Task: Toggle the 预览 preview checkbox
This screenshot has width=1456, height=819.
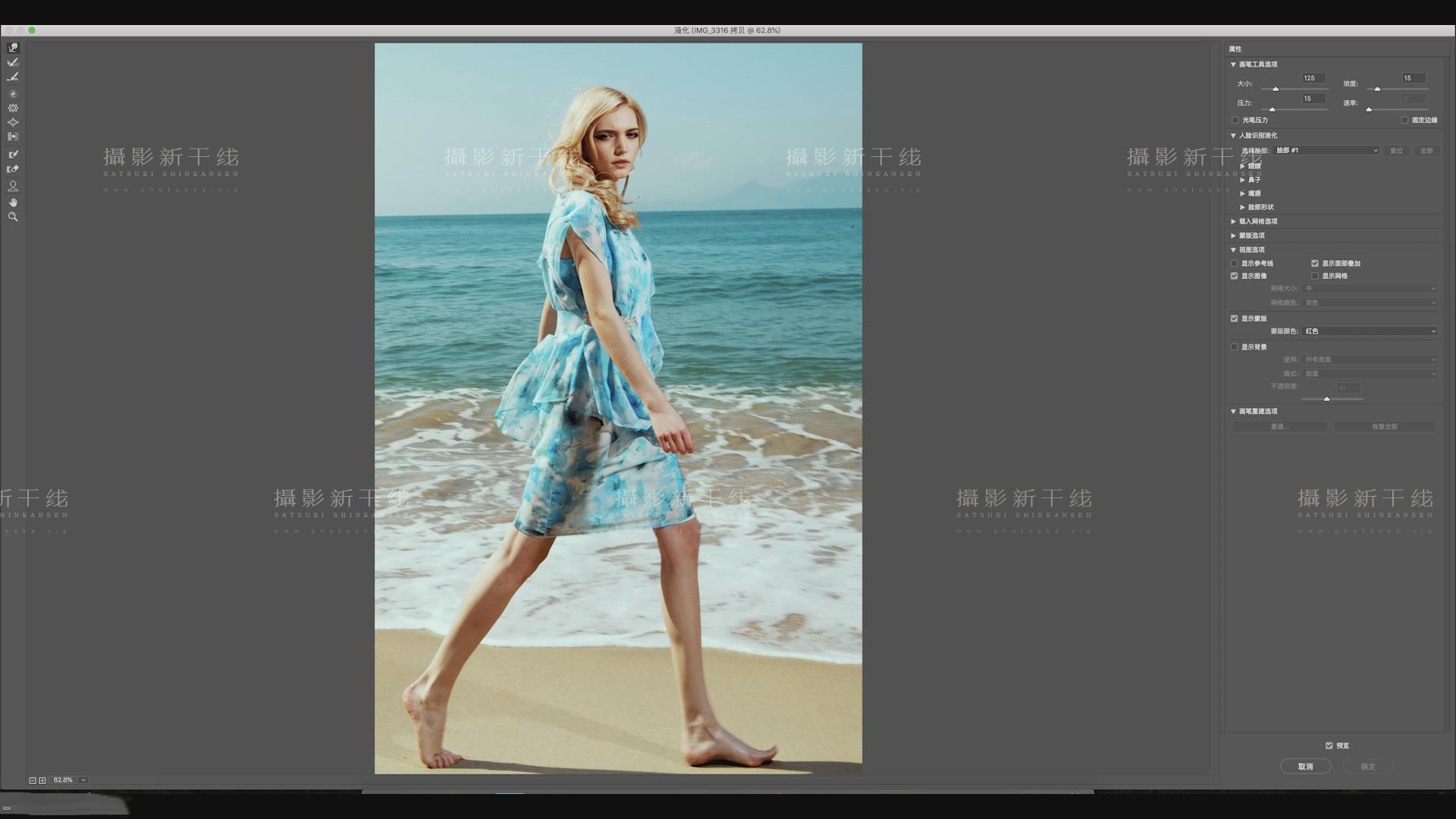Action: pos(1329,746)
